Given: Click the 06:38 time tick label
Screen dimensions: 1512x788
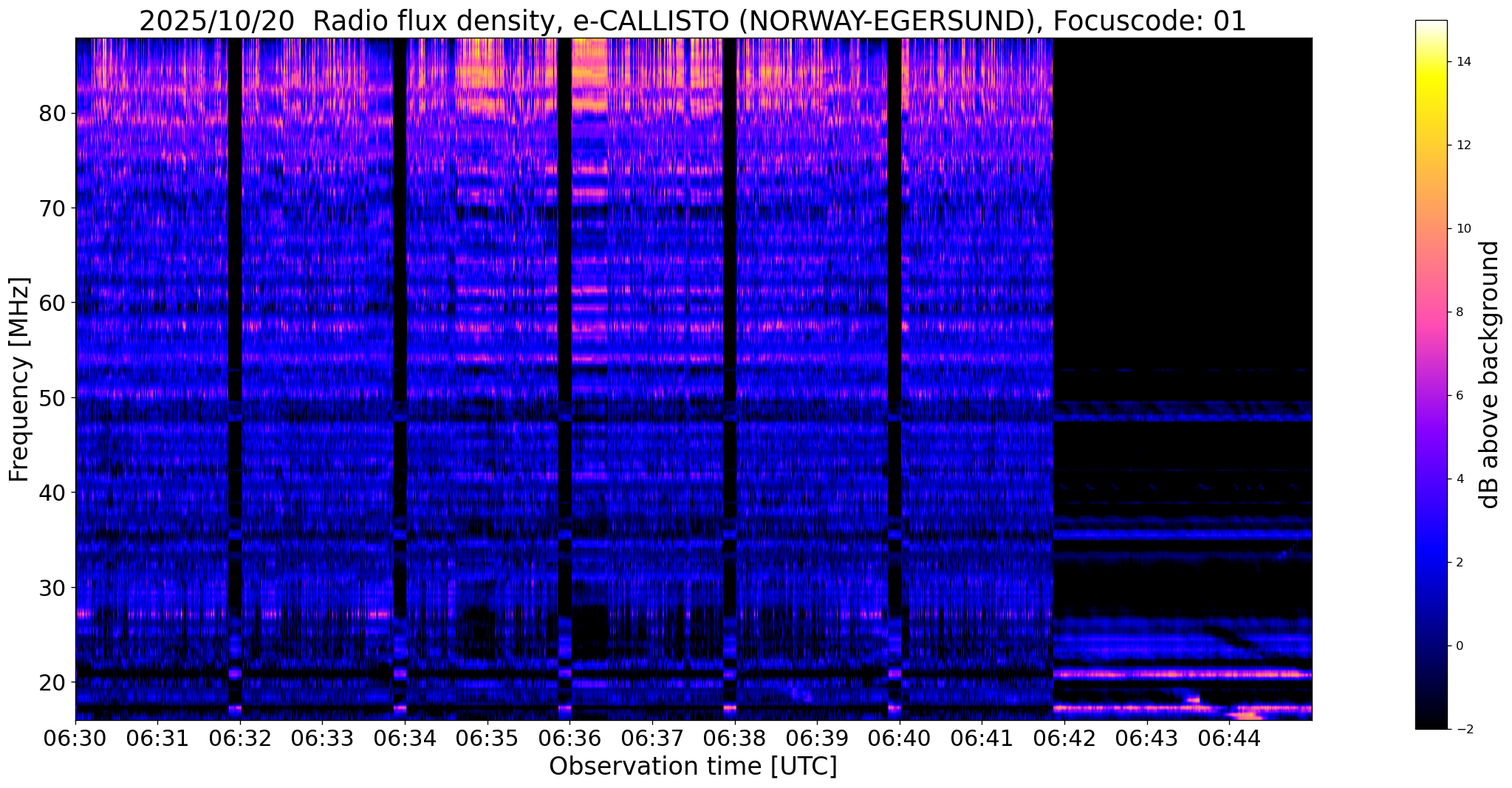Looking at the screenshot, I should click(734, 738).
